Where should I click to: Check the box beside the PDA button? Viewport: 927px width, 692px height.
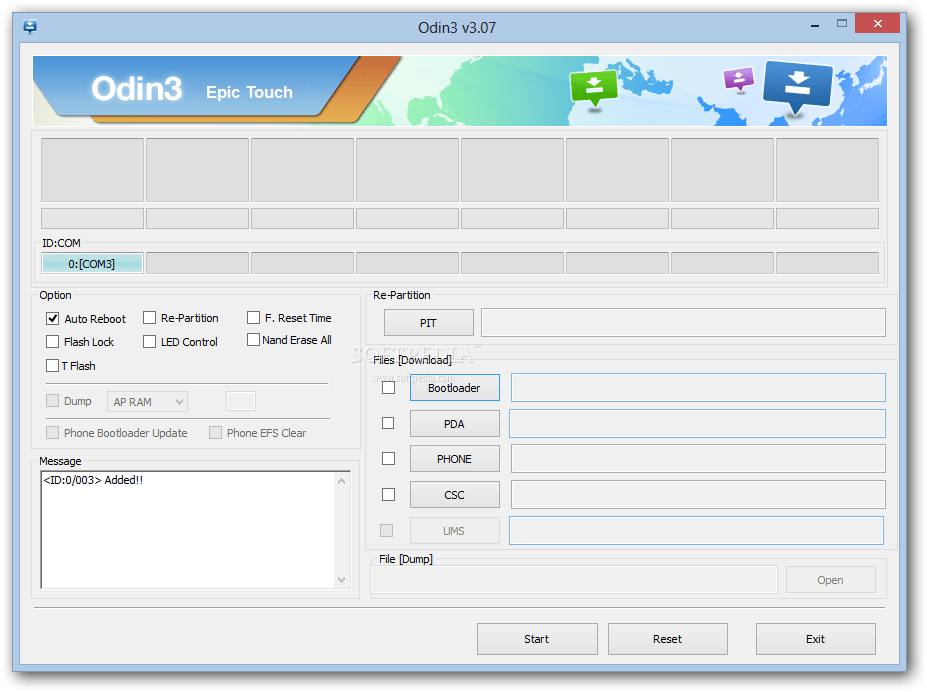[388, 424]
